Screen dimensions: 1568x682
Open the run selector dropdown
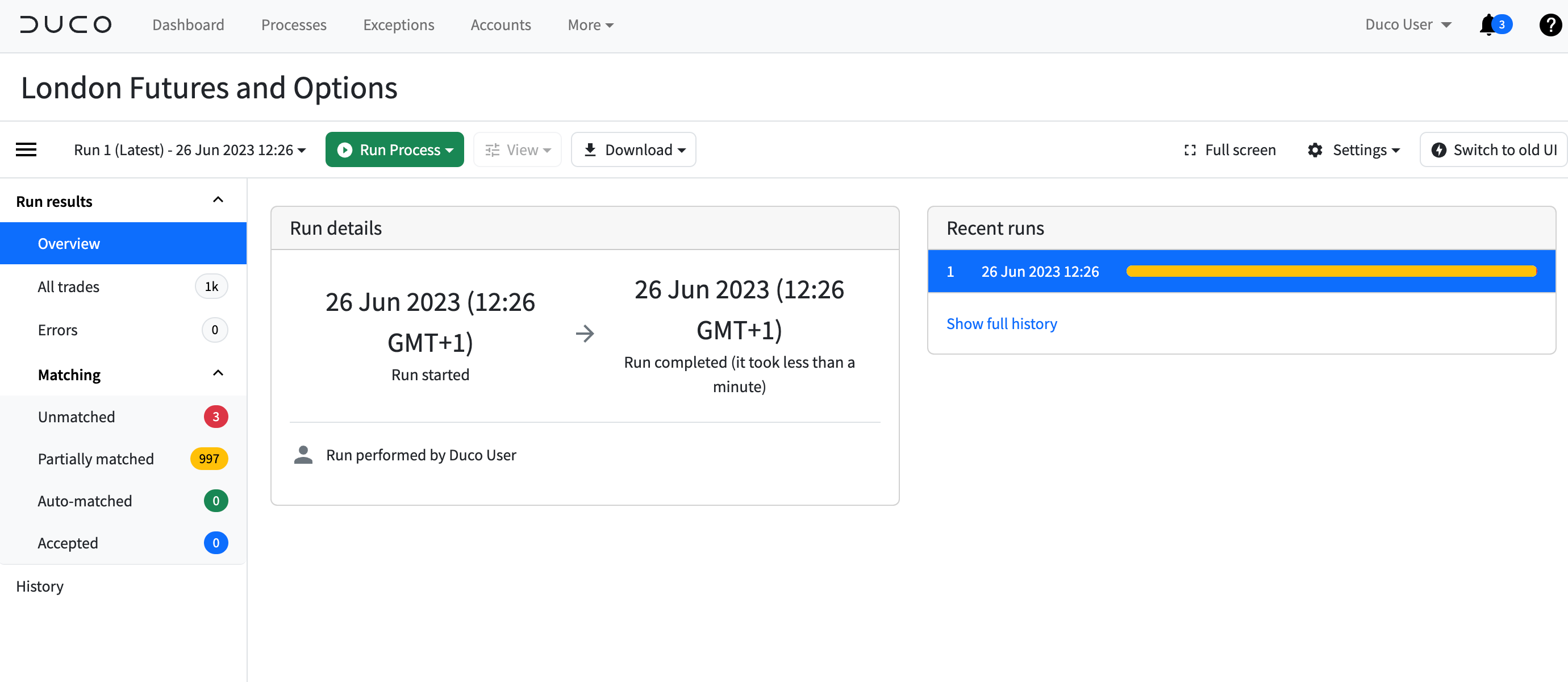(x=189, y=149)
